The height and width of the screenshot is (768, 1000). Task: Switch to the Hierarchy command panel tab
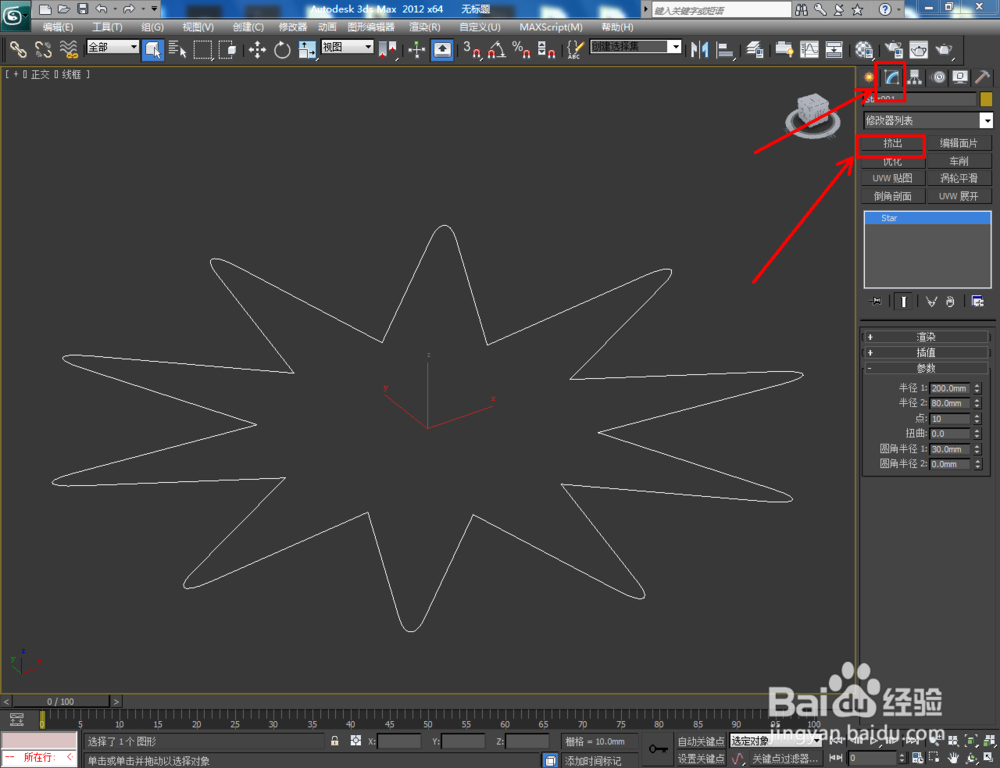click(x=915, y=77)
